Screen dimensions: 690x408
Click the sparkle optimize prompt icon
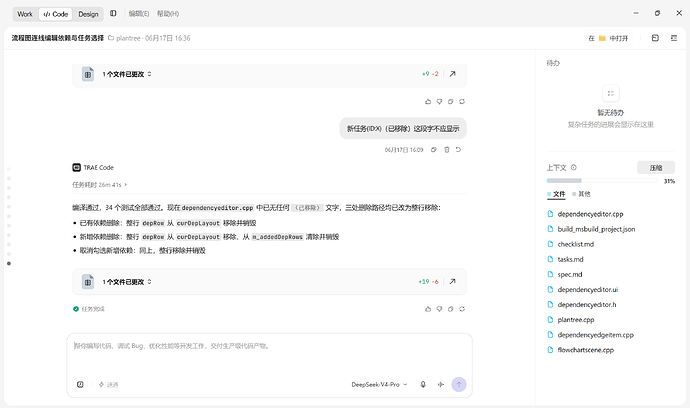[440, 384]
